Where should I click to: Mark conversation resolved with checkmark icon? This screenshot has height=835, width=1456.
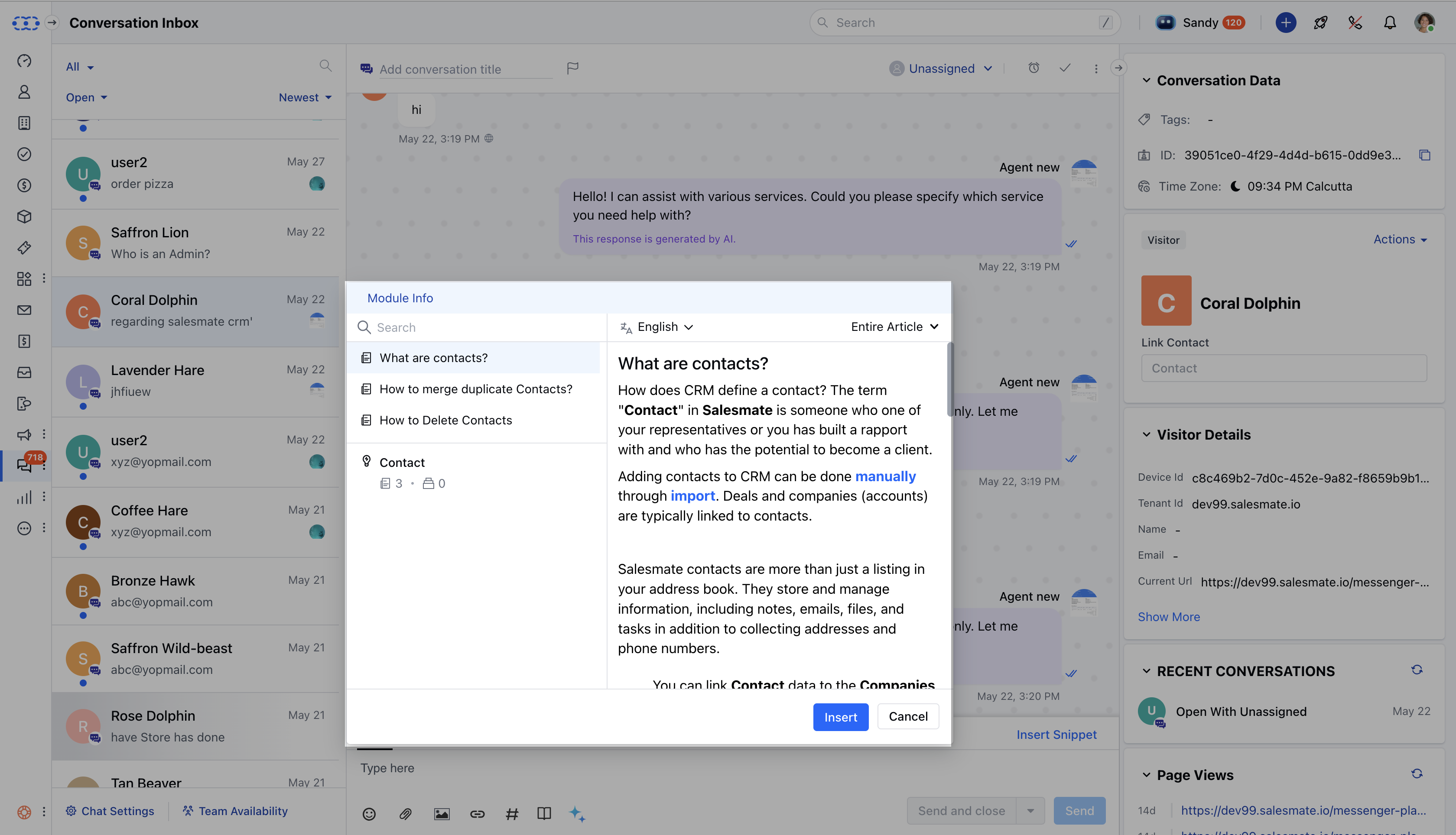point(1065,68)
